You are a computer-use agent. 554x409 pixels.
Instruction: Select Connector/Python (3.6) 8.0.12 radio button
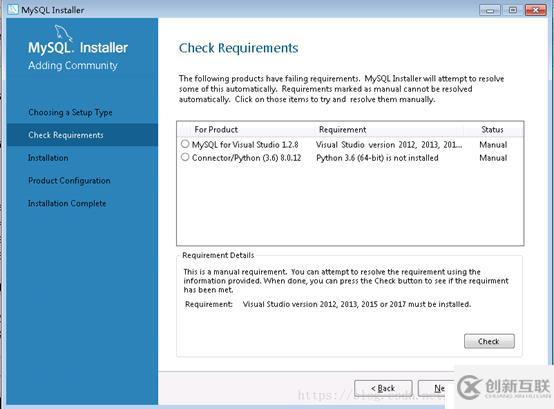[x=185, y=157]
